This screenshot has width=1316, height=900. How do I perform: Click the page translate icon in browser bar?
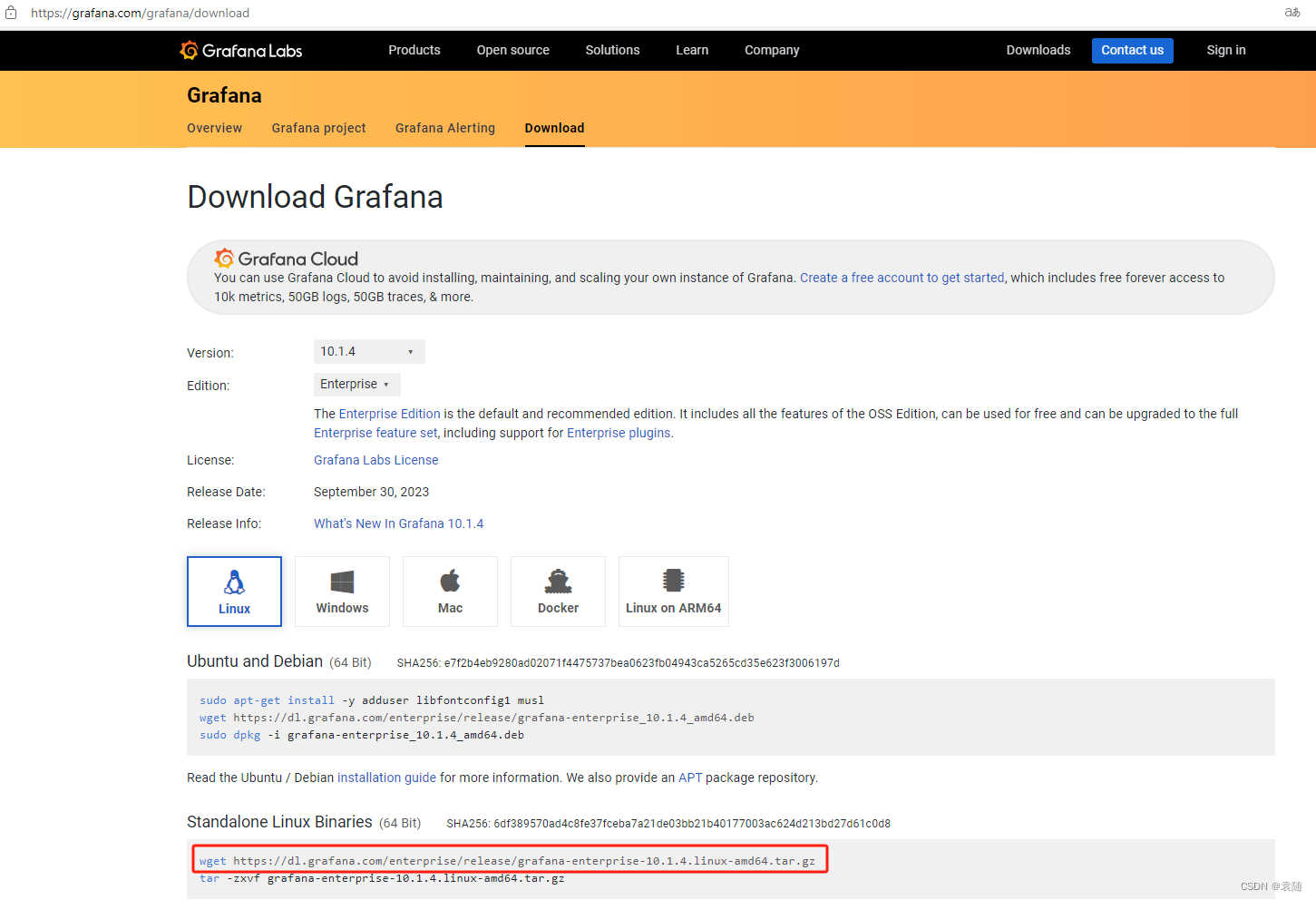[x=1292, y=13]
